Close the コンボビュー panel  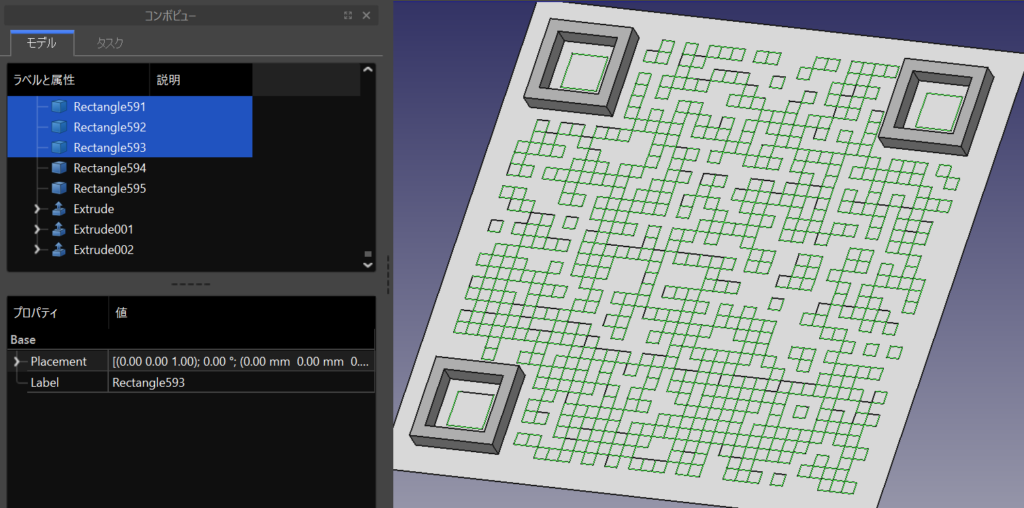366,16
